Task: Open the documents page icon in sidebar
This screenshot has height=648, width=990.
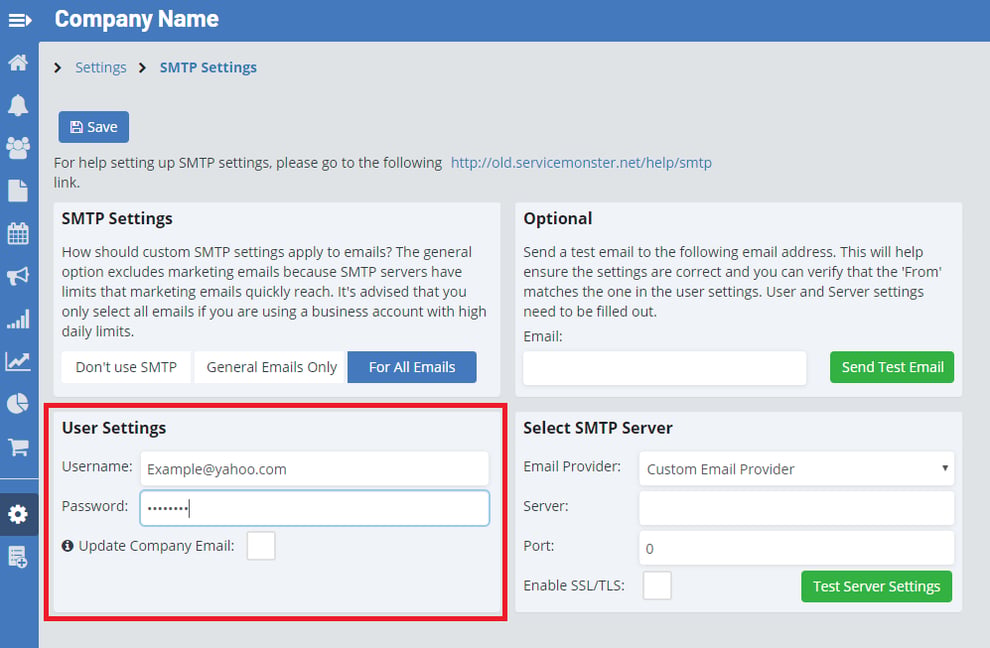Action: (x=18, y=191)
